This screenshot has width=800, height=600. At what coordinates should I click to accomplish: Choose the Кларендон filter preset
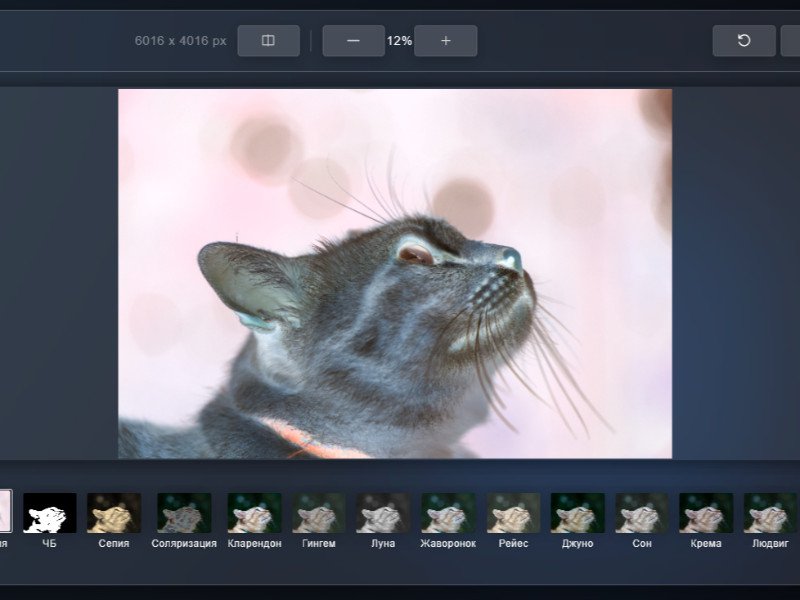254,513
